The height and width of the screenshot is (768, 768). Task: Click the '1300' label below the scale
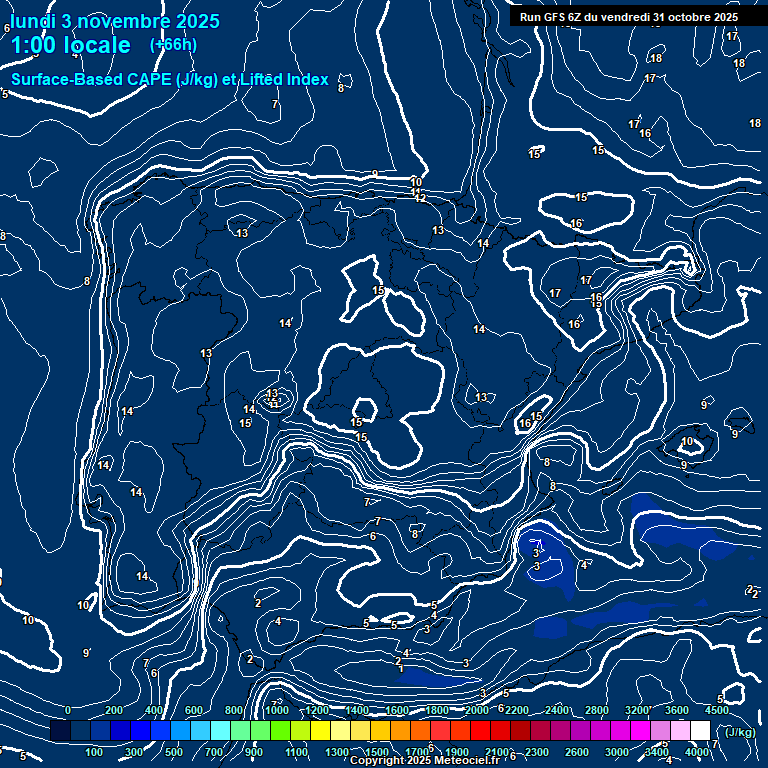point(337,752)
